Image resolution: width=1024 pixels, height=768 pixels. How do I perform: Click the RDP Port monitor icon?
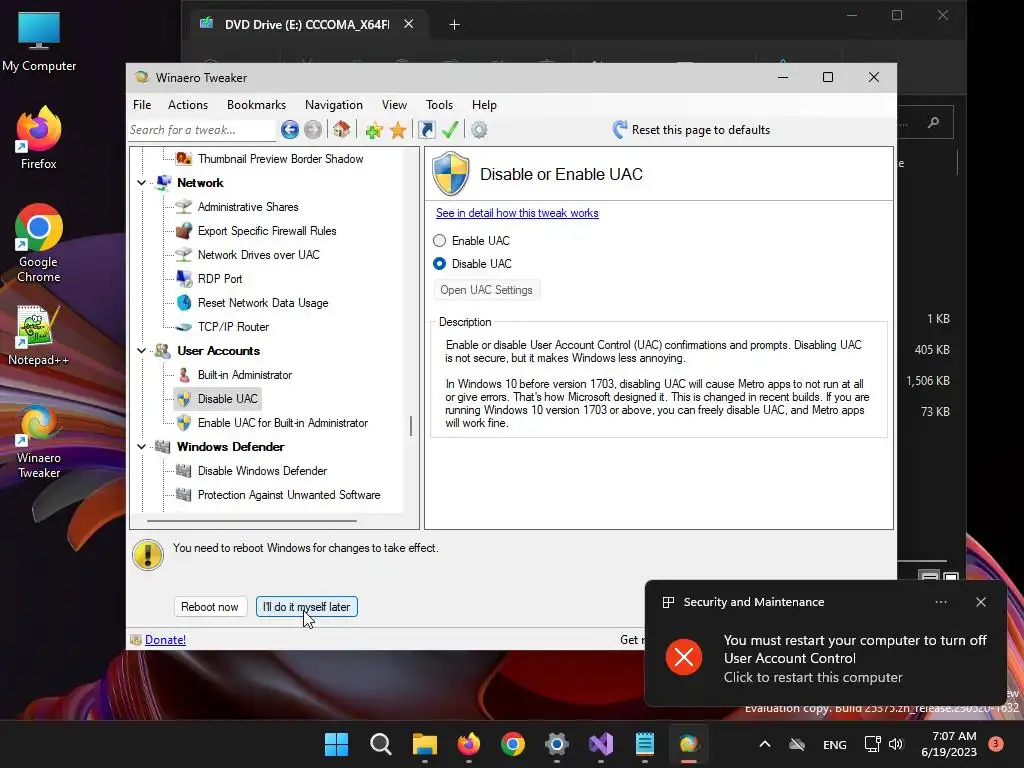[184, 279]
